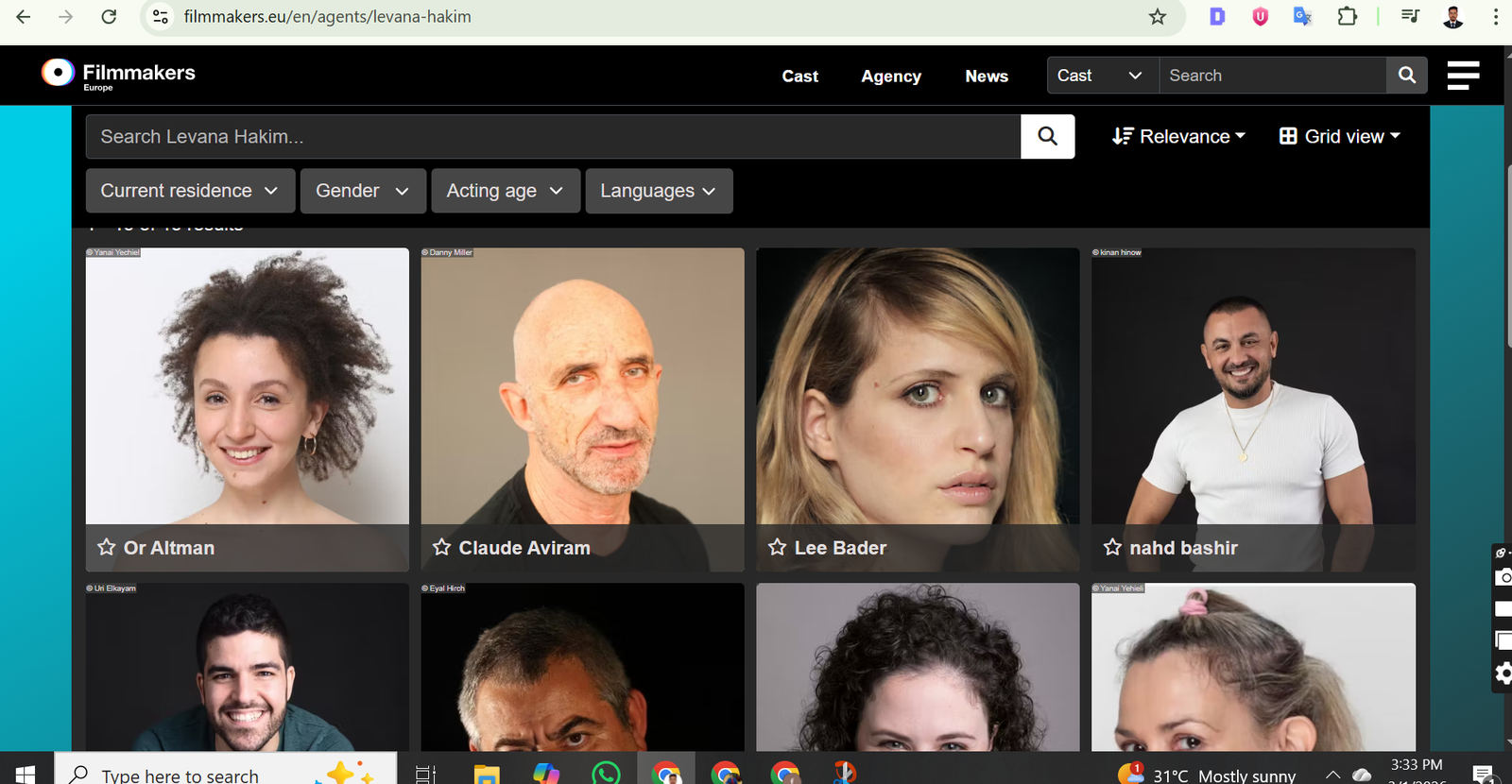1512x784 pixels.
Task: Click the Filmmakers Europe logo
Action: point(118,75)
